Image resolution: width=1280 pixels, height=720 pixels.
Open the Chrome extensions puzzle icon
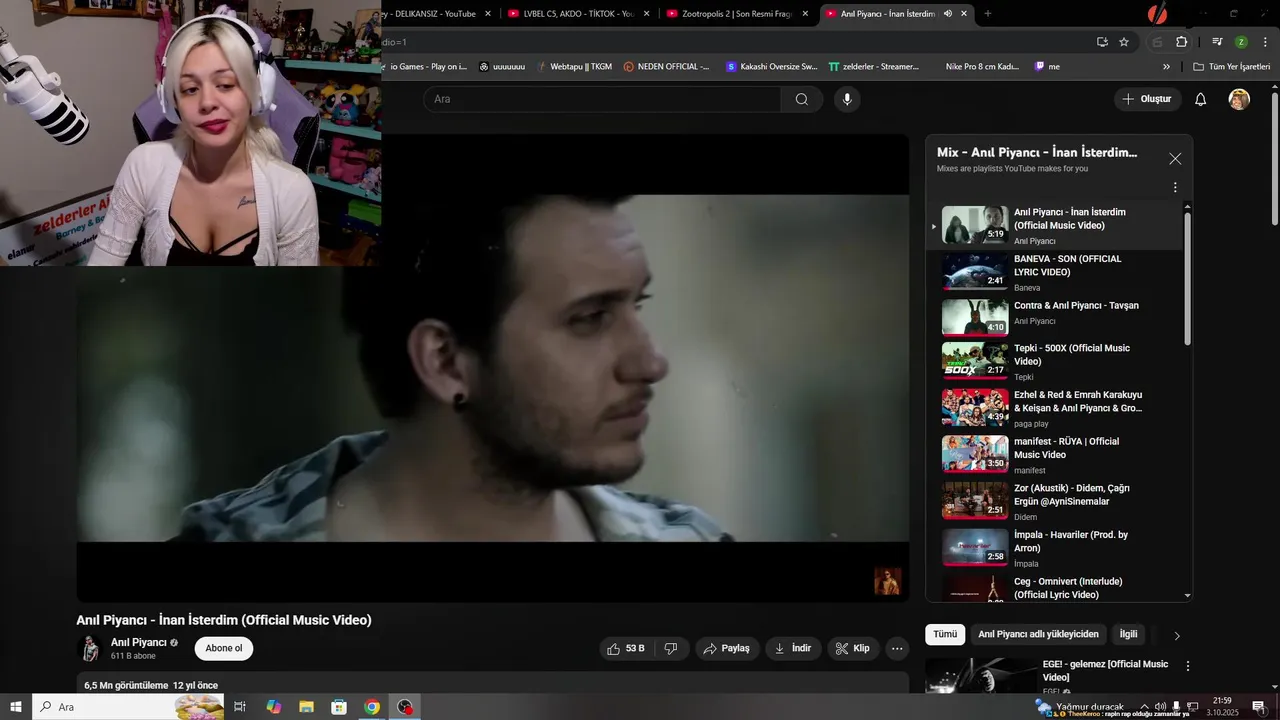tap(1181, 42)
